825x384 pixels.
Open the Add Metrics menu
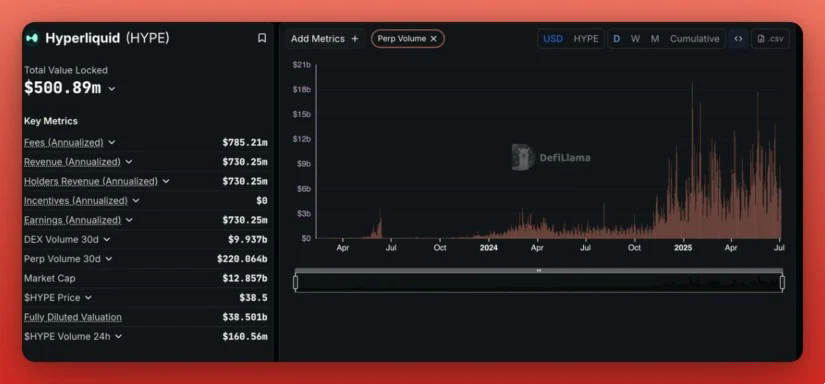325,38
